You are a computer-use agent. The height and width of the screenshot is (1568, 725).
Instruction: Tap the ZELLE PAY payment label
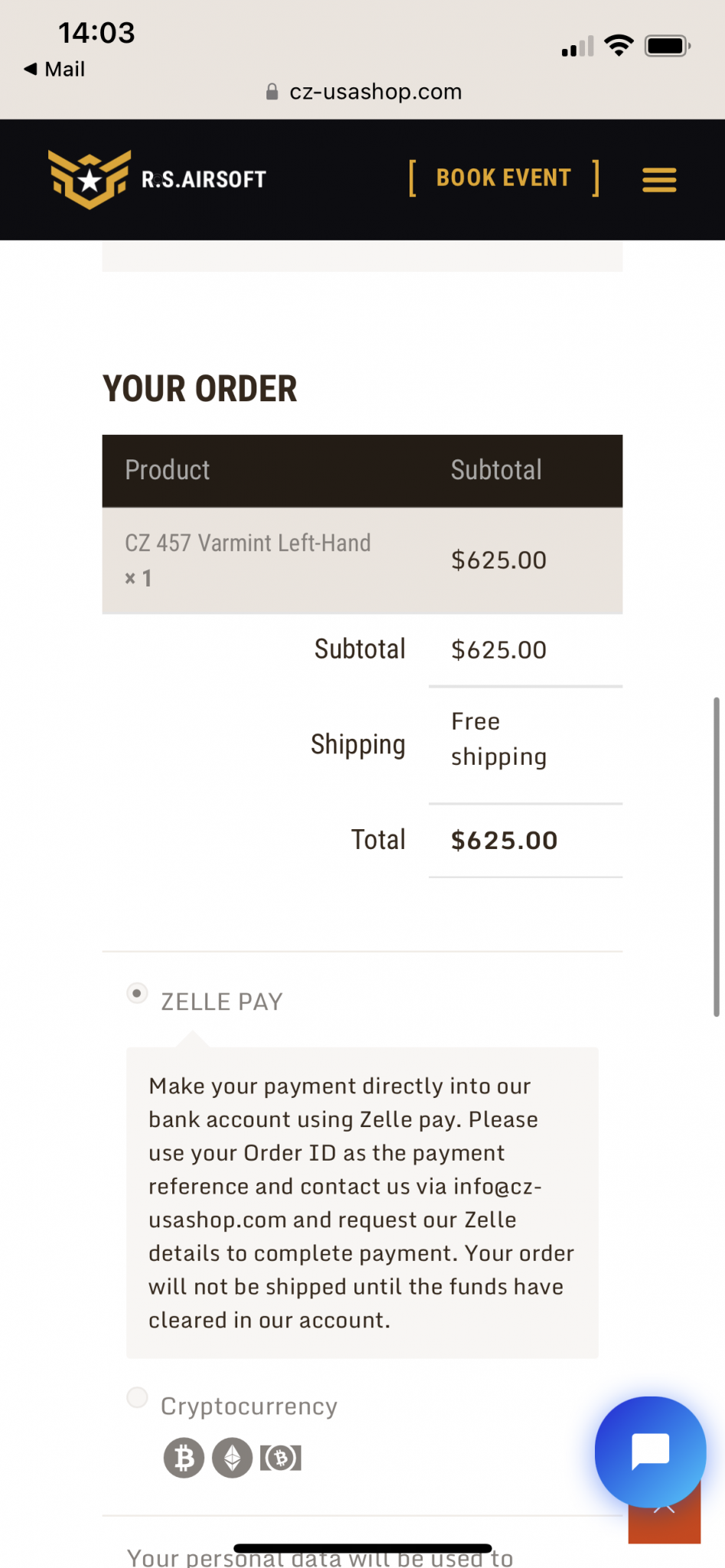[x=222, y=1002]
